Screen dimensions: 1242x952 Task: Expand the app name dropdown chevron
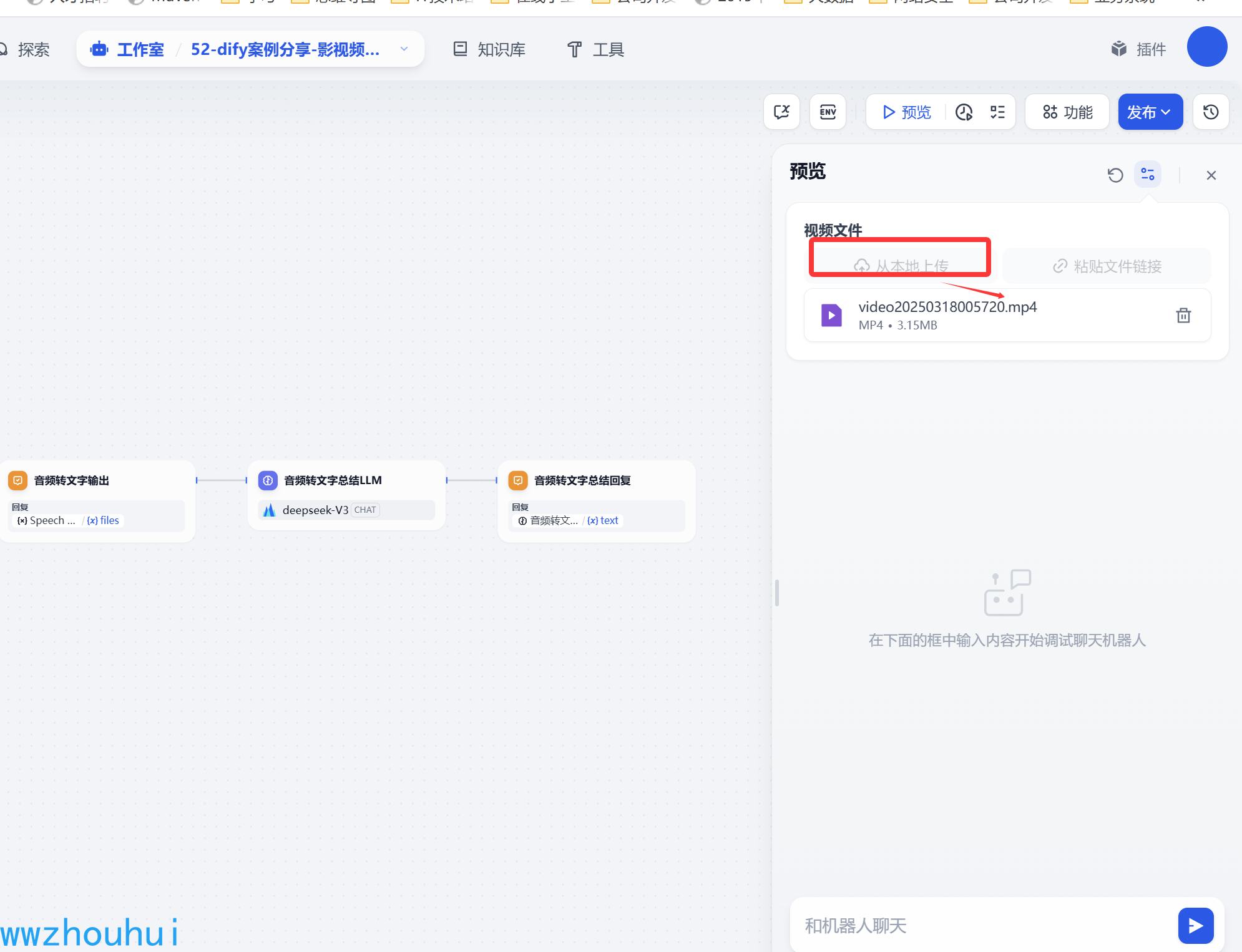[x=404, y=49]
